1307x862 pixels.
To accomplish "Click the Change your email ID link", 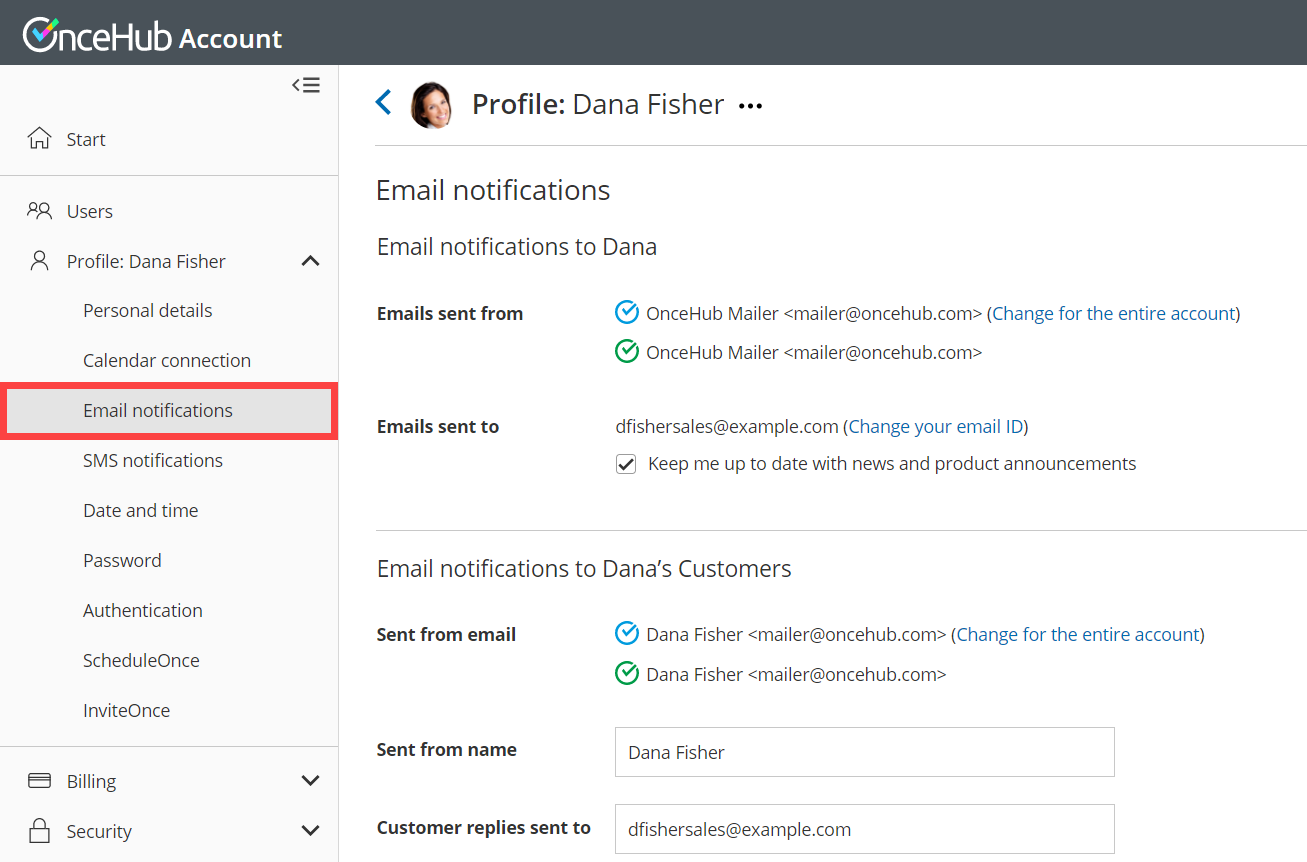I will click(x=936, y=427).
